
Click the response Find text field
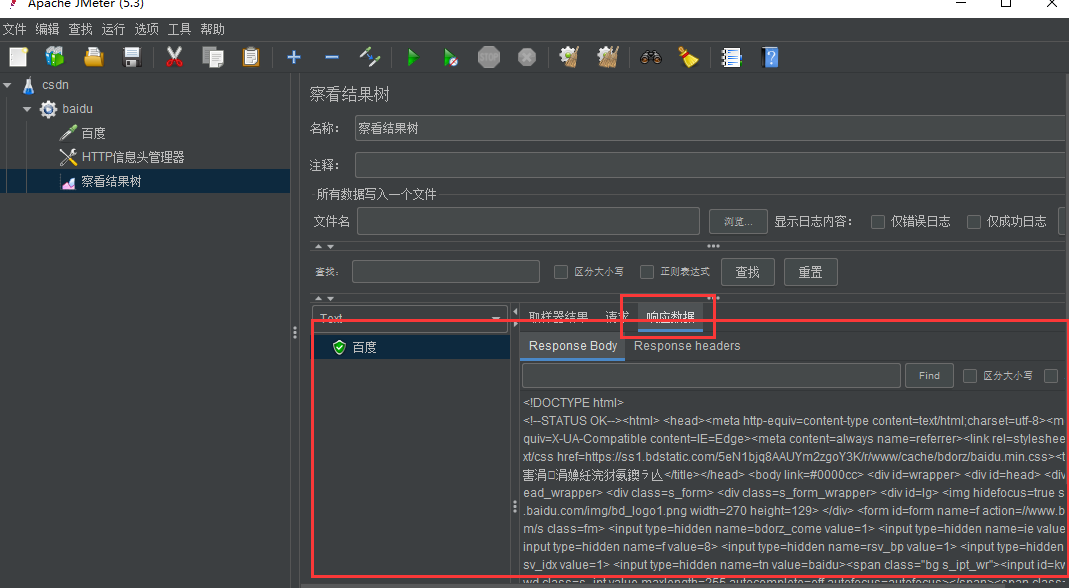711,376
